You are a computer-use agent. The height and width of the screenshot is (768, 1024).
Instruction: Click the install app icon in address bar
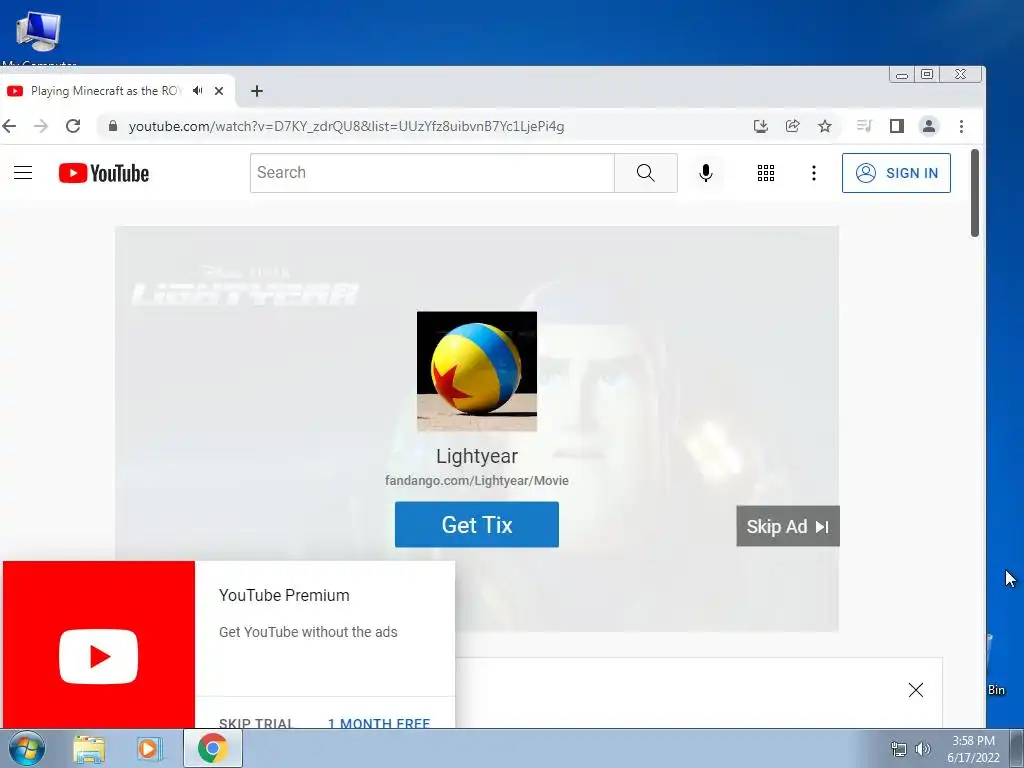tap(760, 126)
